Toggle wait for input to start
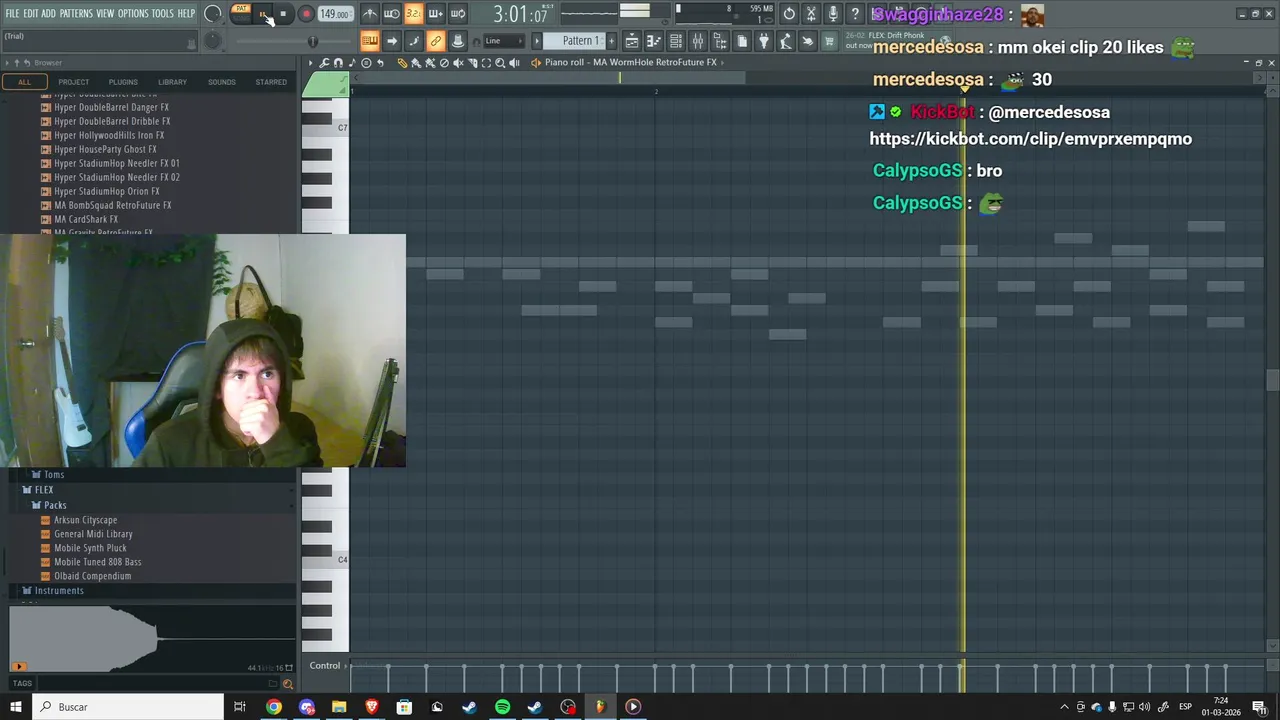The image size is (1280, 720). (x=392, y=14)
